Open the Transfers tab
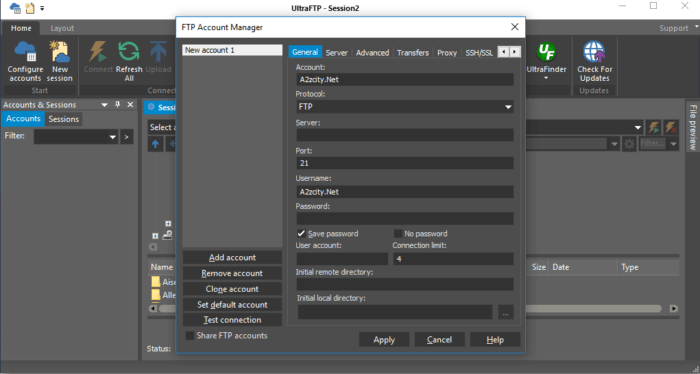700x374 pixels. pos(412,52)
